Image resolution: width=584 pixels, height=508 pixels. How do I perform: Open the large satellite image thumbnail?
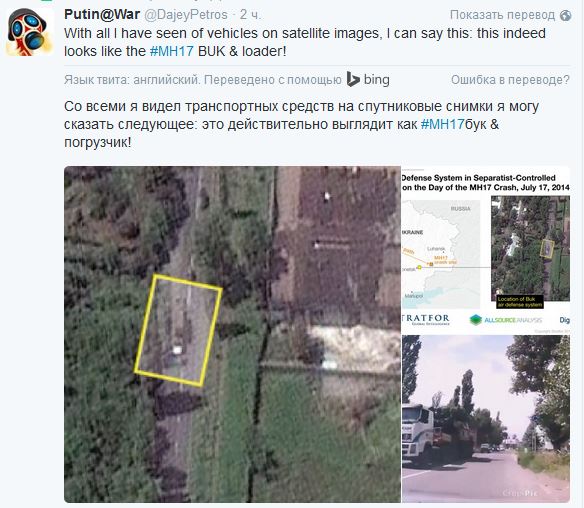(x=232, y=334)
